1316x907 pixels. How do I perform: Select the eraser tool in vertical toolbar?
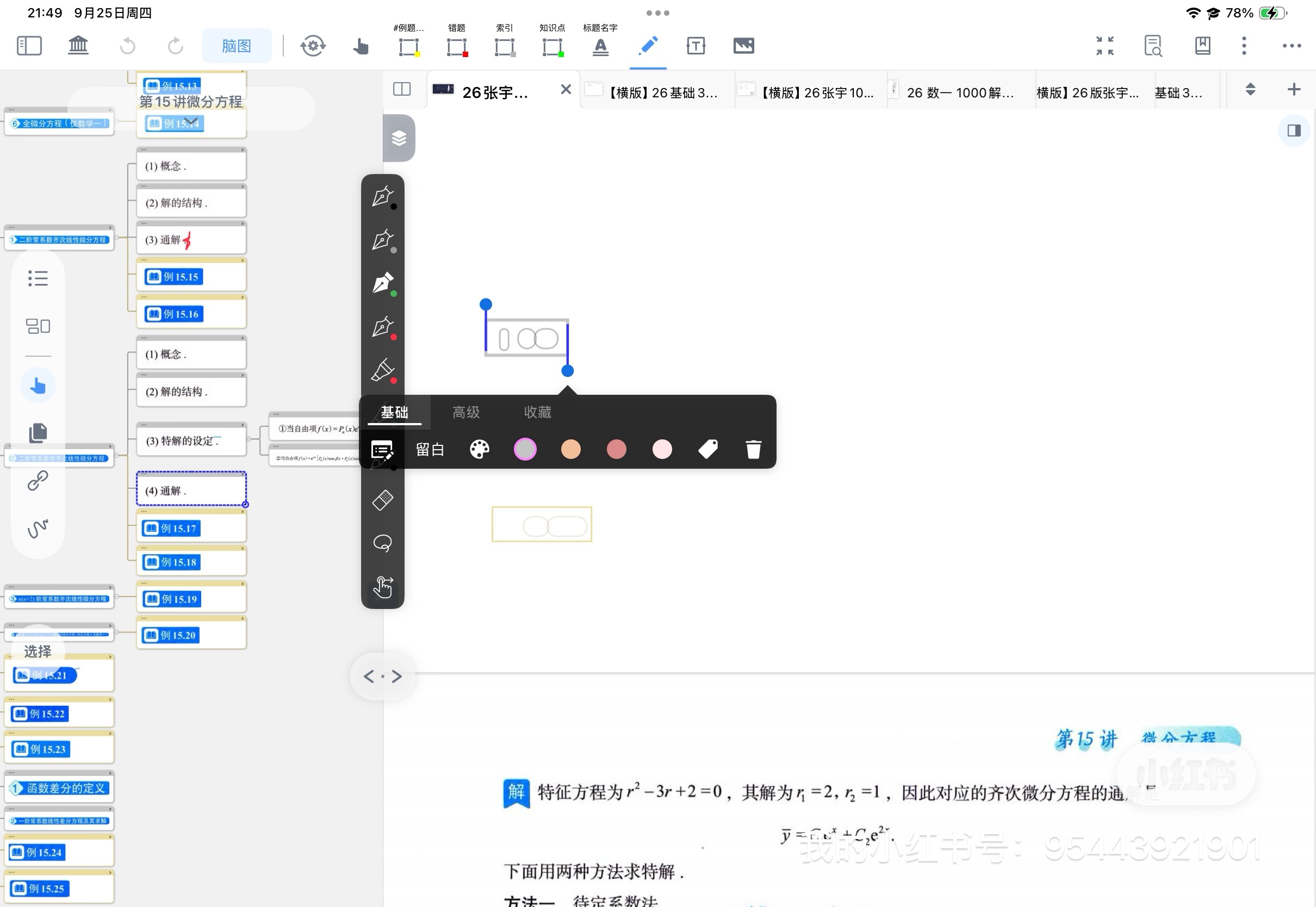382,500
